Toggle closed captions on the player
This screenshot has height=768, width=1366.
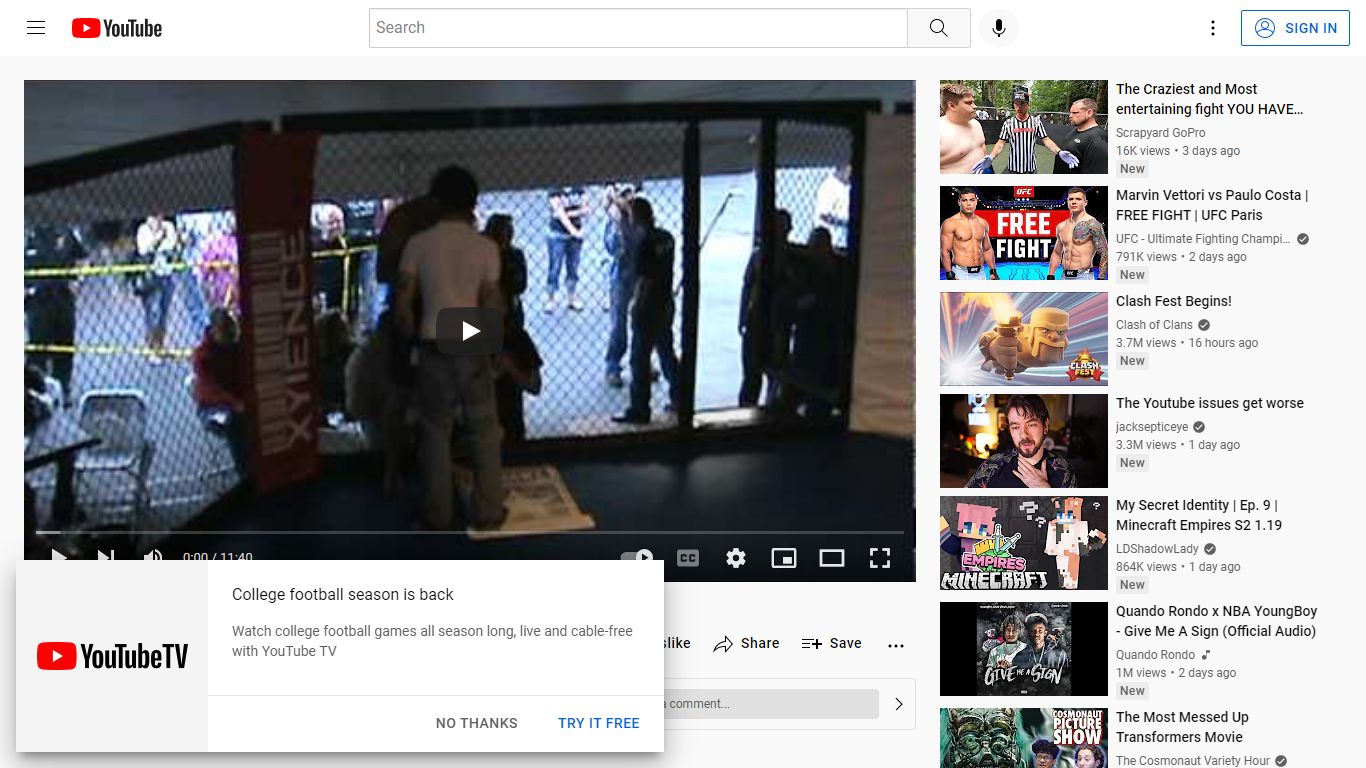coord(688,558)
